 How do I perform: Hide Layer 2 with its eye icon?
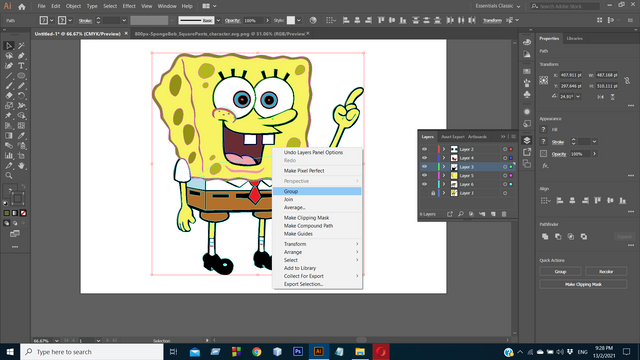(424, 149)
